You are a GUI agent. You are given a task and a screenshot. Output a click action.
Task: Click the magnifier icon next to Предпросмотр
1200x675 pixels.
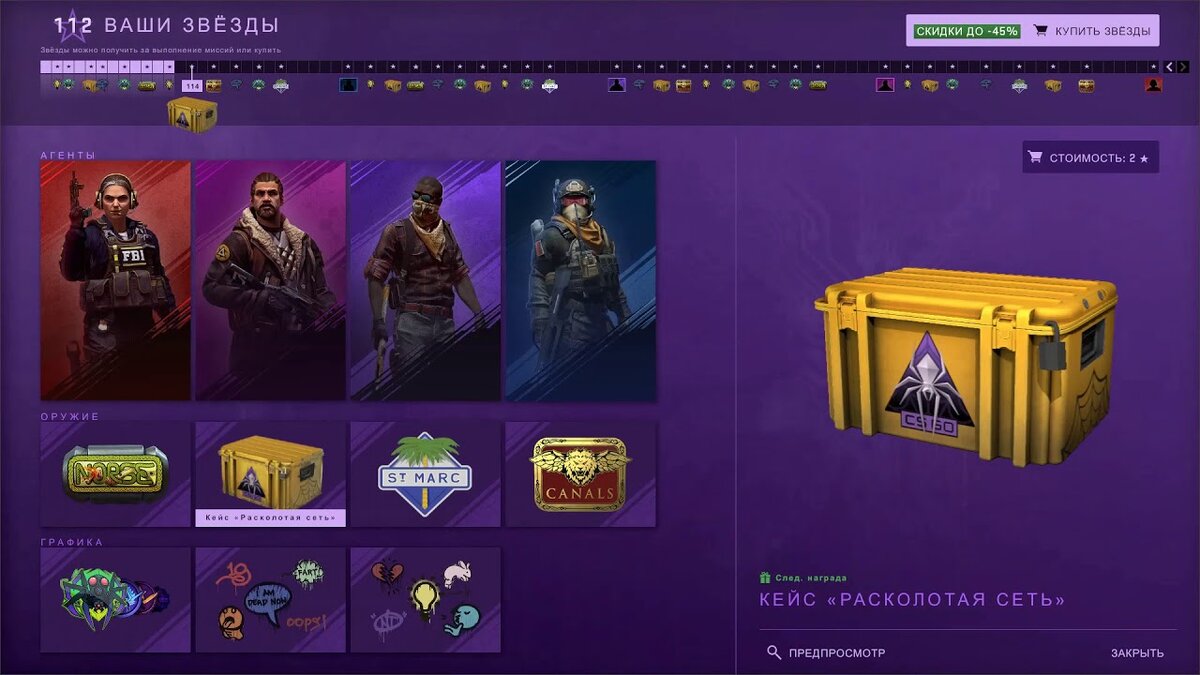point(774,652)
